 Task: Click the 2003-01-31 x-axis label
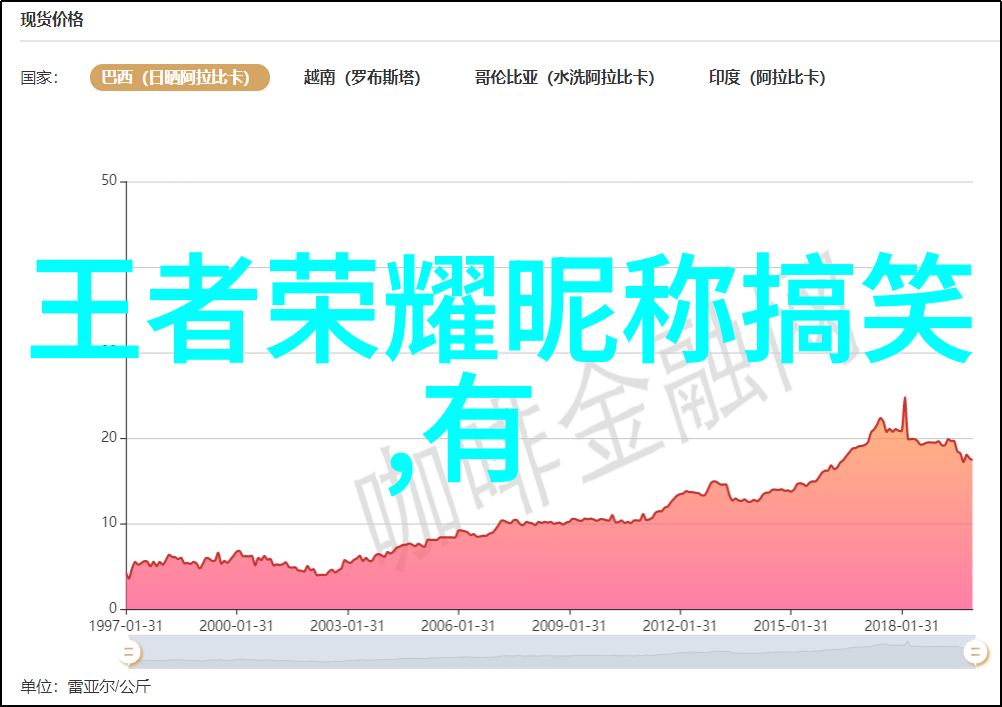(x=347, y=626)
